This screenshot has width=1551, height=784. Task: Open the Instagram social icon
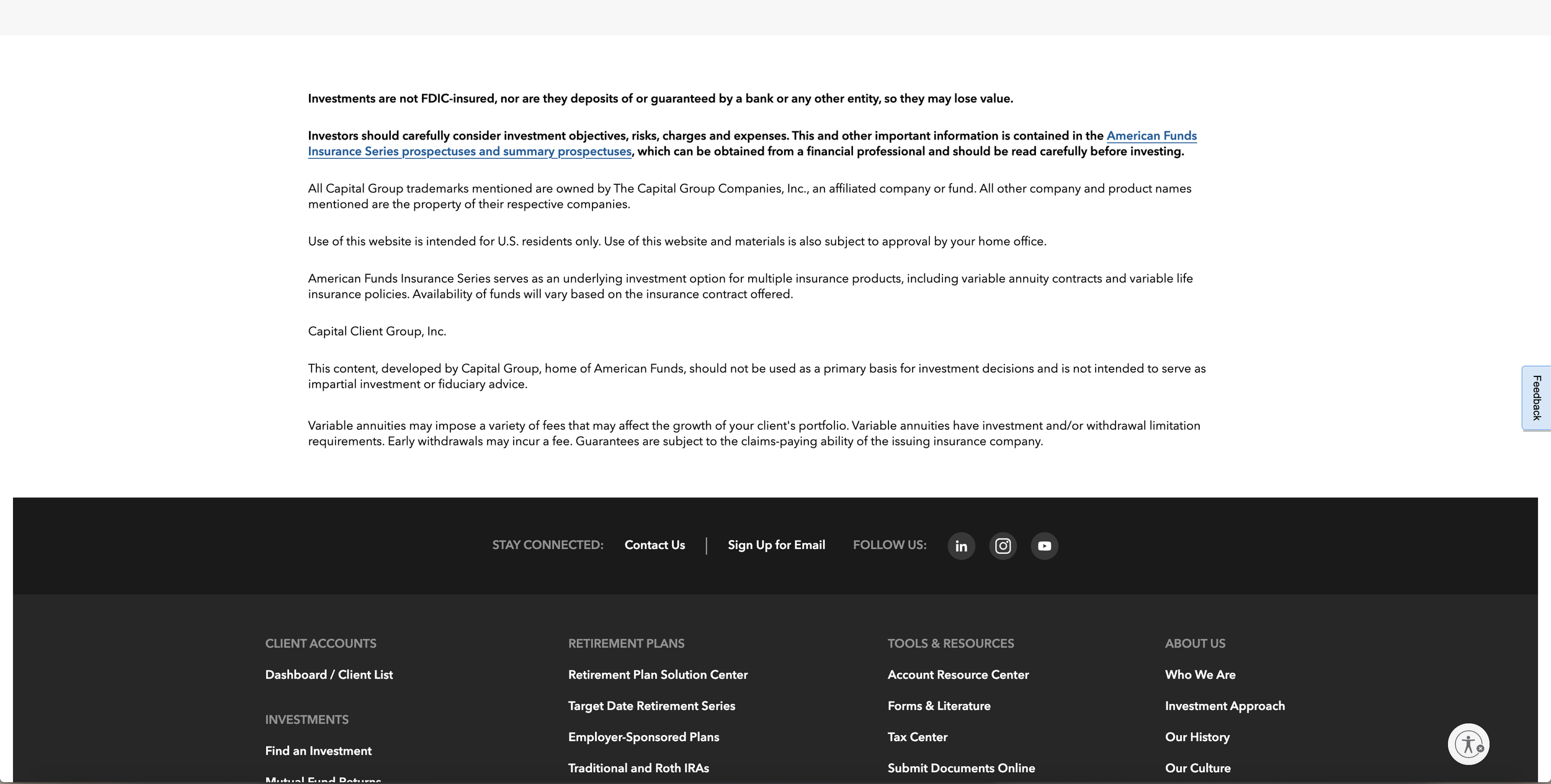[x=1003, y=546]
